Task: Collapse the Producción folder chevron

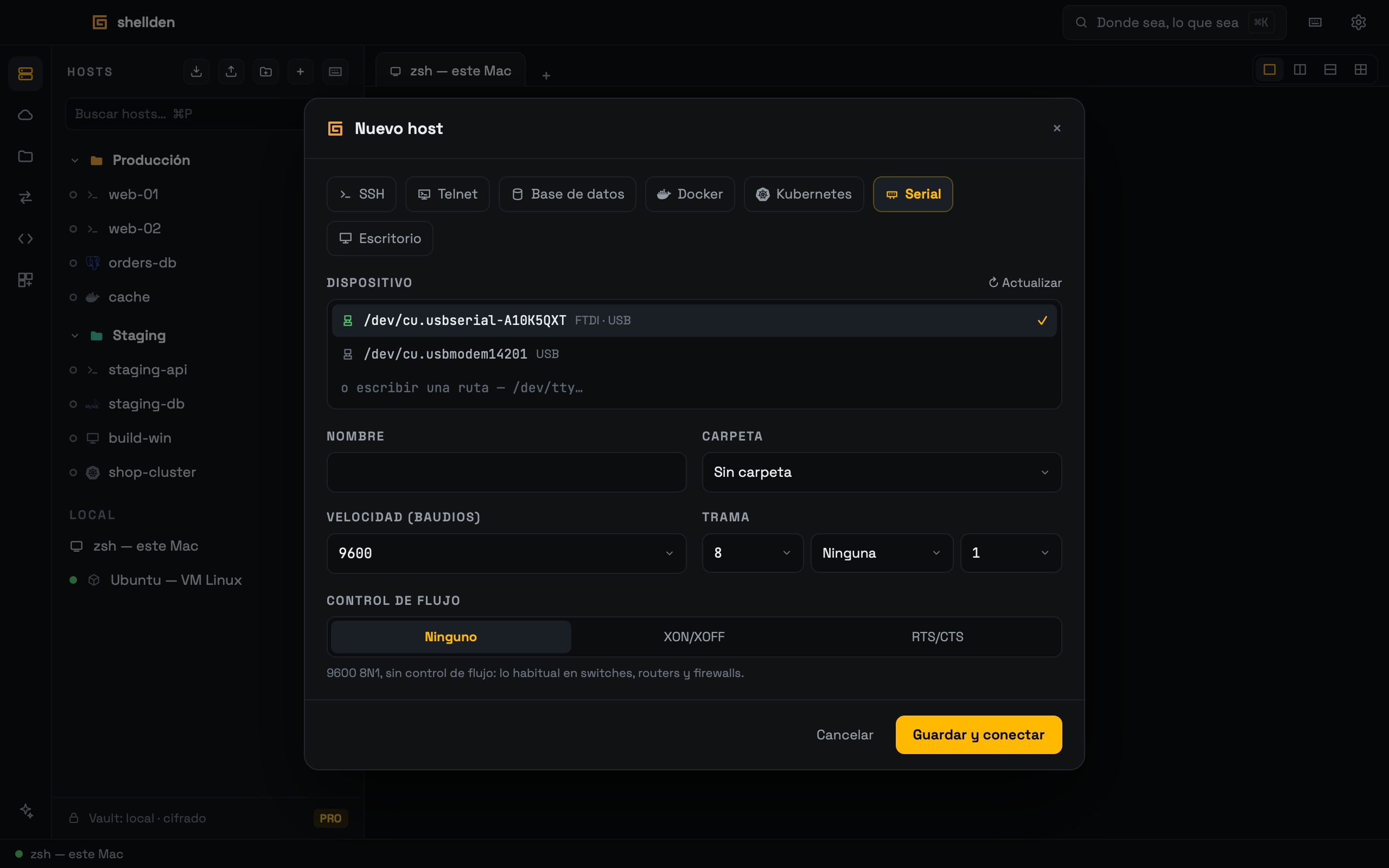Action: (75, 160)
